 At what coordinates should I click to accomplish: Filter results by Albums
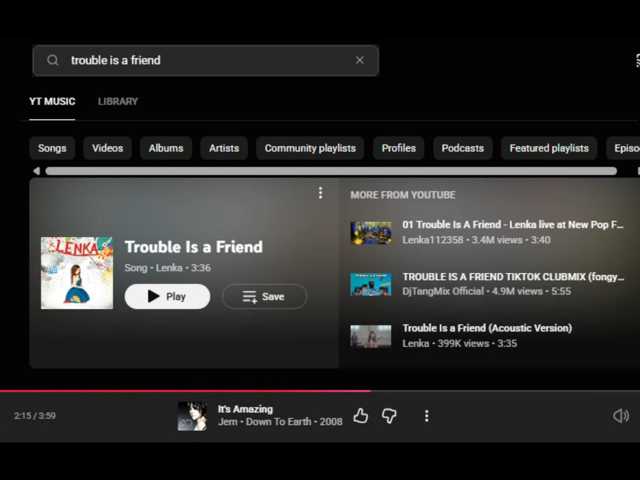[166, 148]
